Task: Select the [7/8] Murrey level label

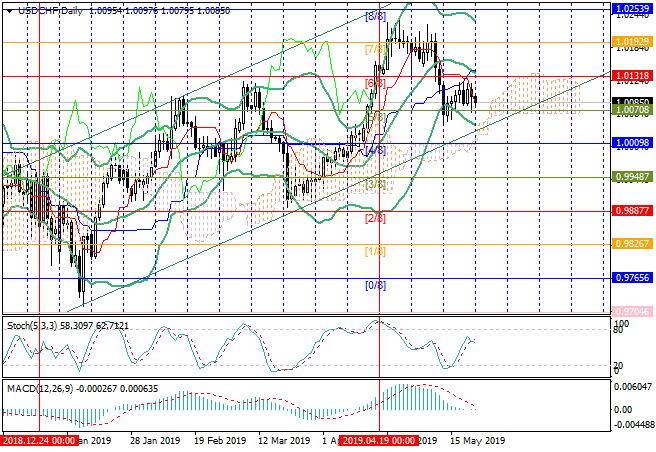Action: click(x=375, y=50)
